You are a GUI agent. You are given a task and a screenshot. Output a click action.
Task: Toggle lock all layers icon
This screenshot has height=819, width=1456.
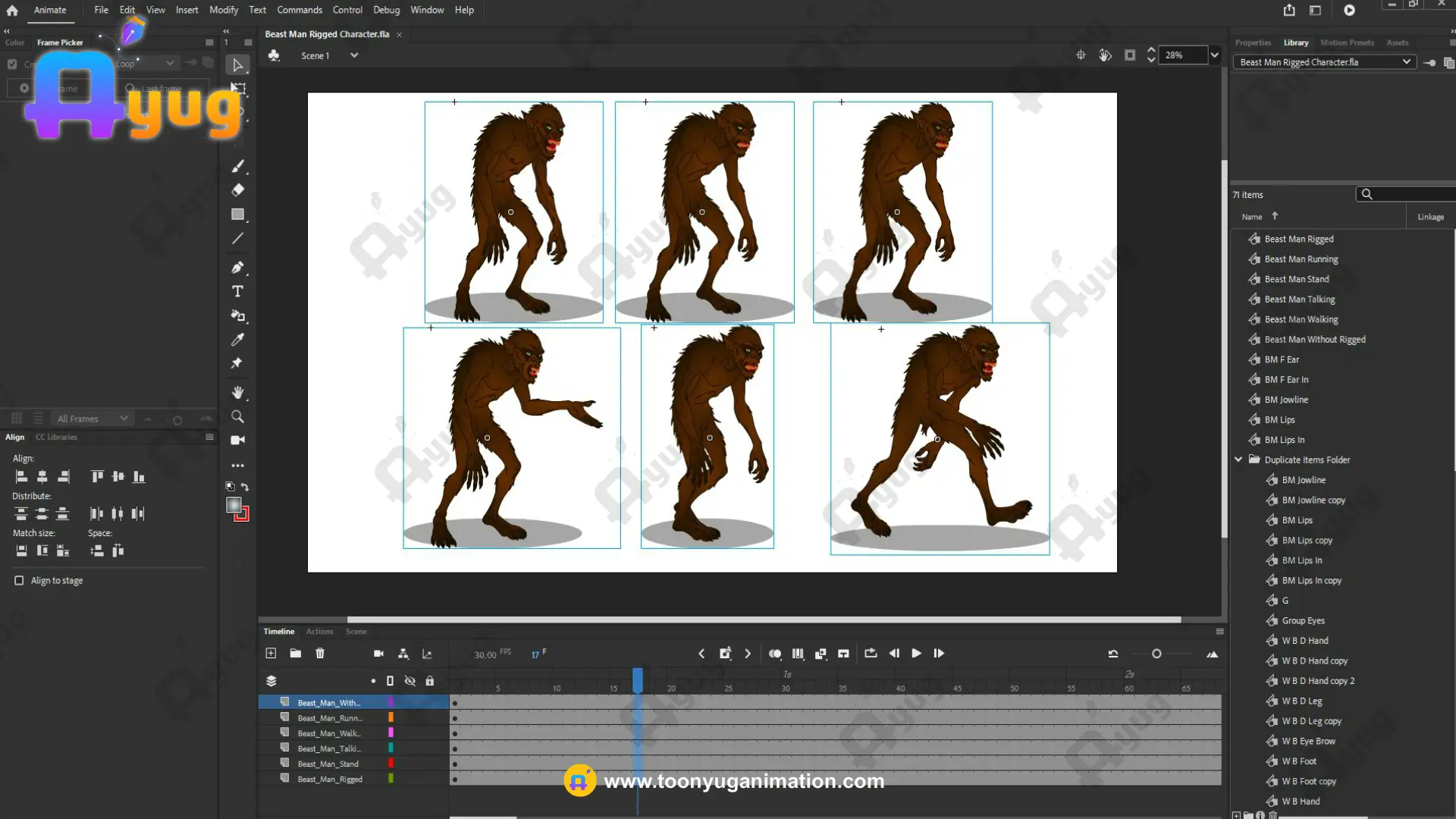430,681
